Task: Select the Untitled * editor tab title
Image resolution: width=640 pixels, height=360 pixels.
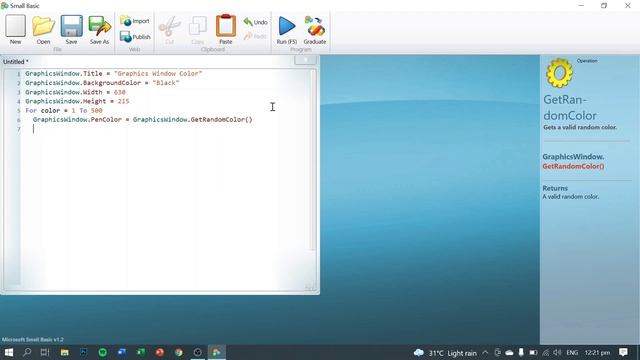Action: (x=16, y=62)
